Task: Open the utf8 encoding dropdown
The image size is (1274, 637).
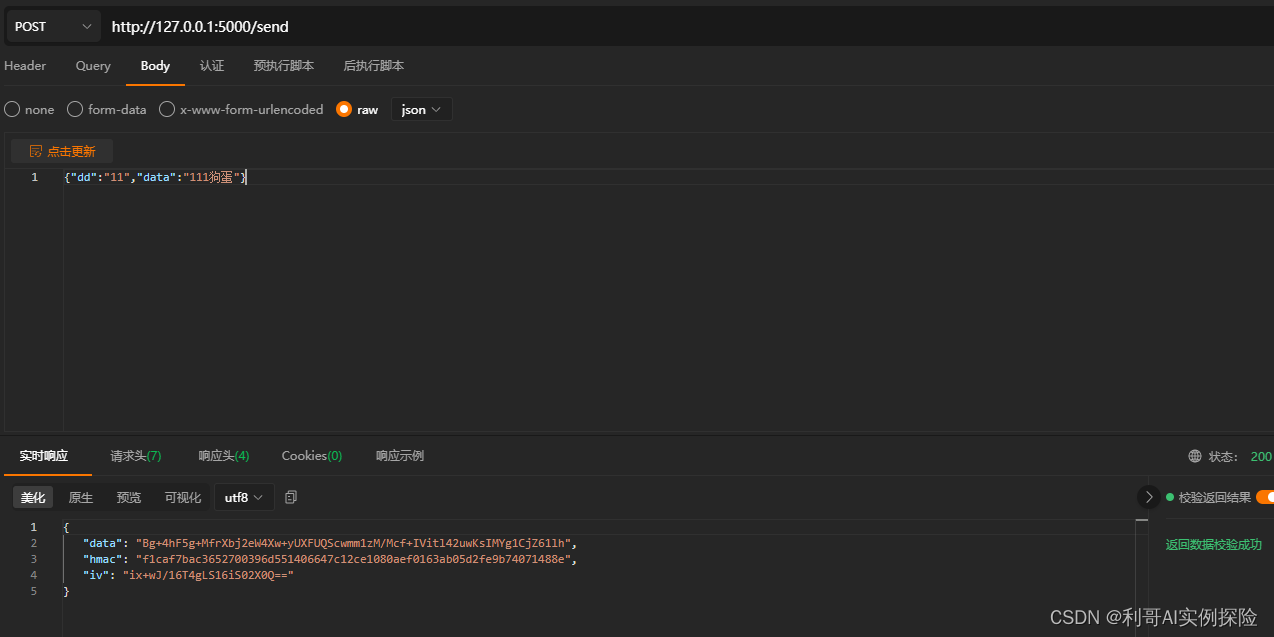Action: (x=244, y=497)
